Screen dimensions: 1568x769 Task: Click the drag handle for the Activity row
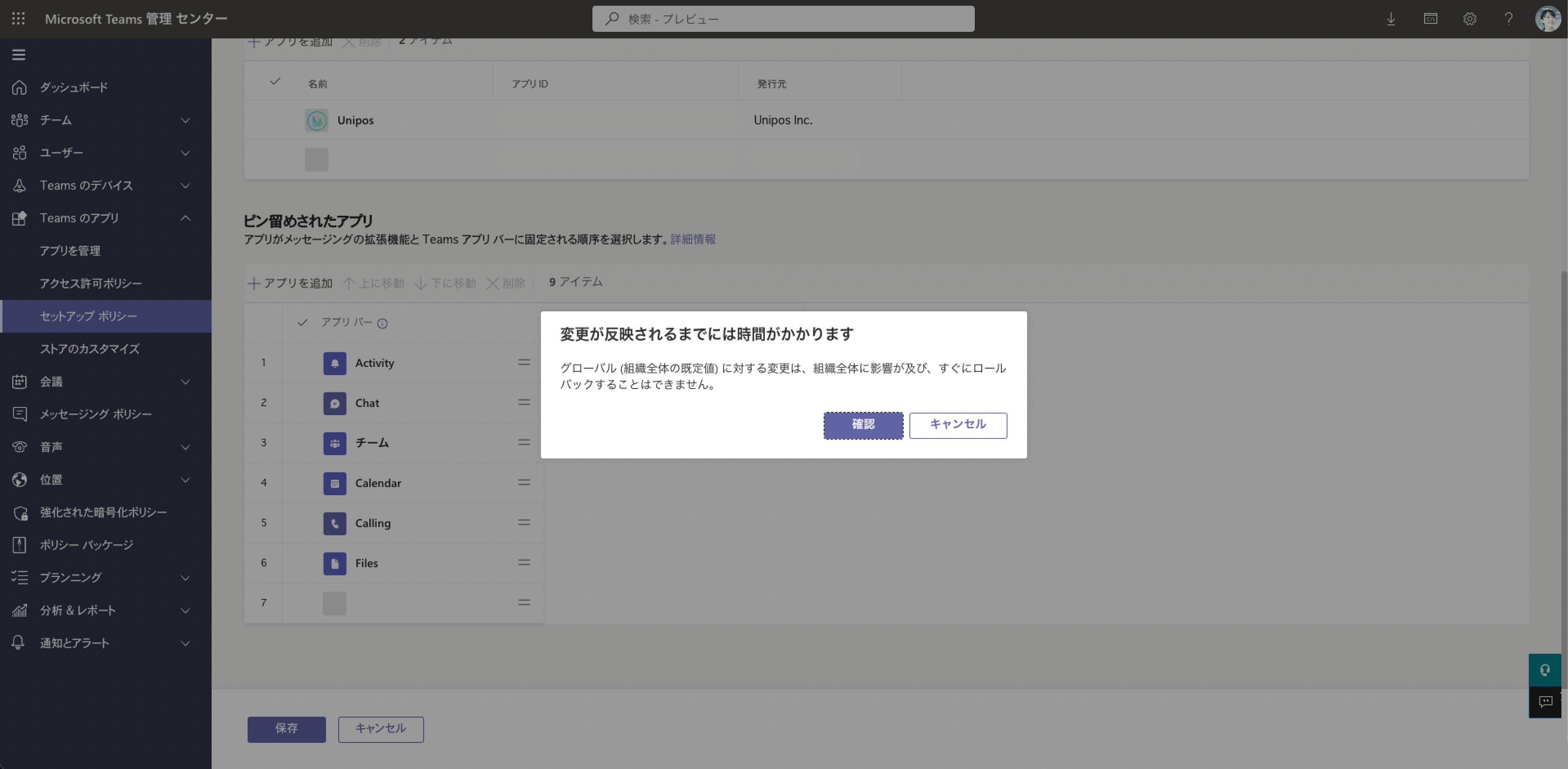point(524,363)
